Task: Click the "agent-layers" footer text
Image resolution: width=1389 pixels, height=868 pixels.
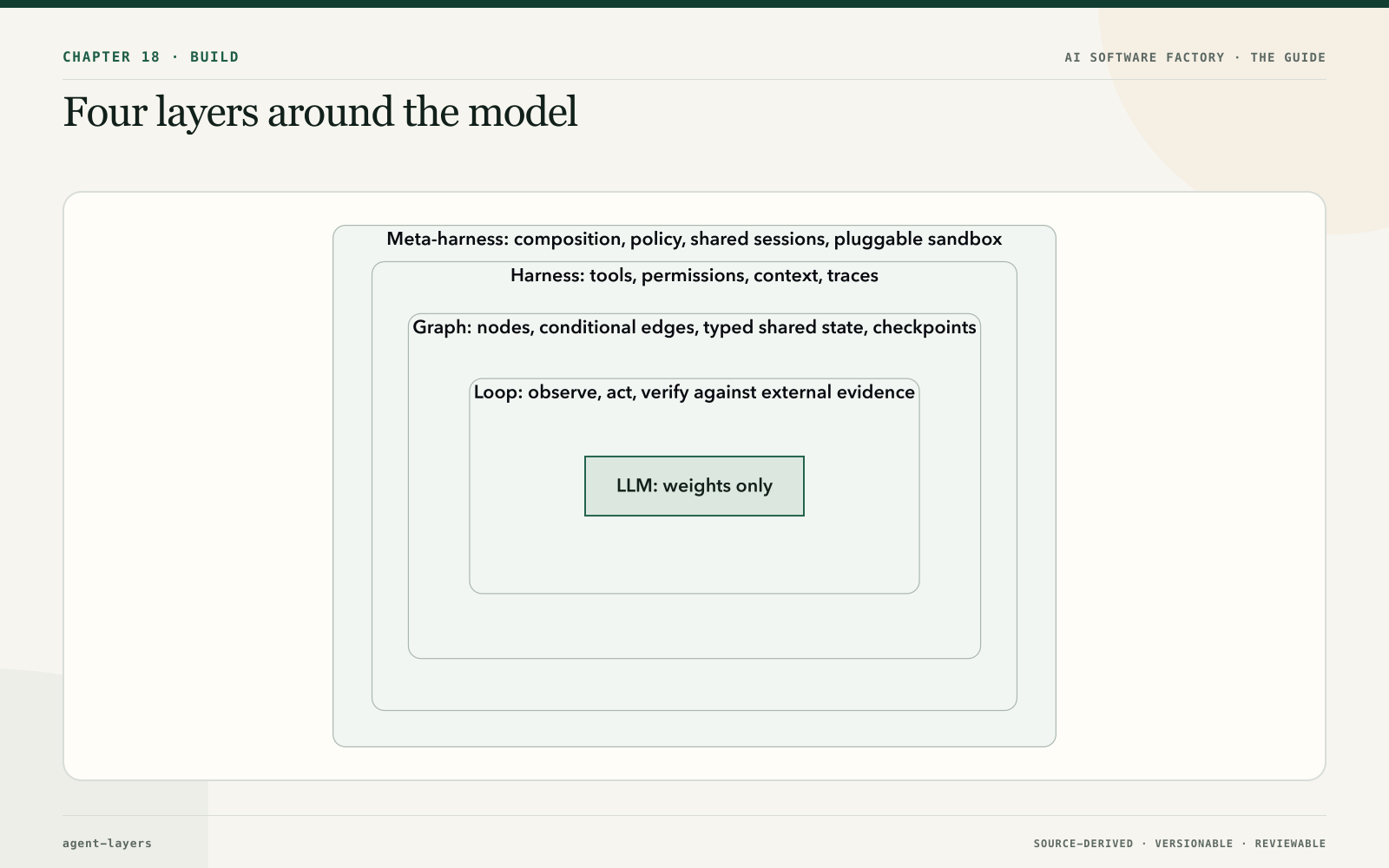Action: point(107,844)
